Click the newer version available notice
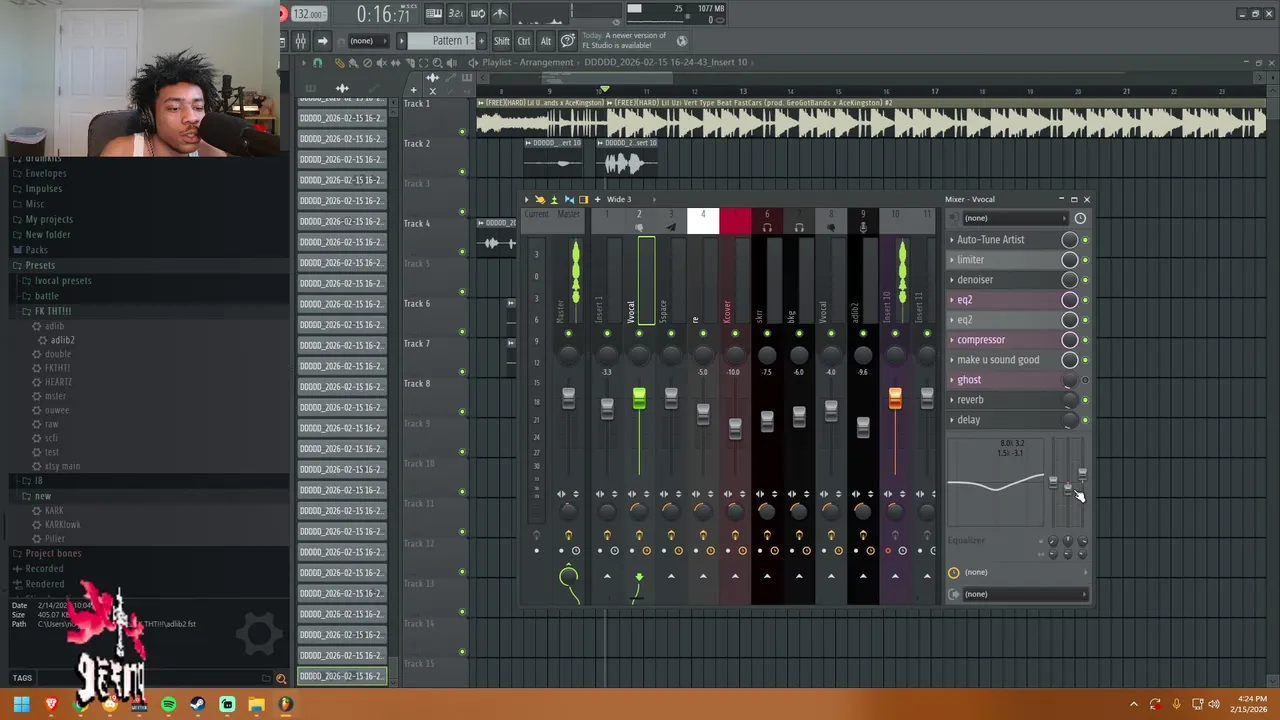Screen dimensions: 1280x720 [x=627, y=40]
